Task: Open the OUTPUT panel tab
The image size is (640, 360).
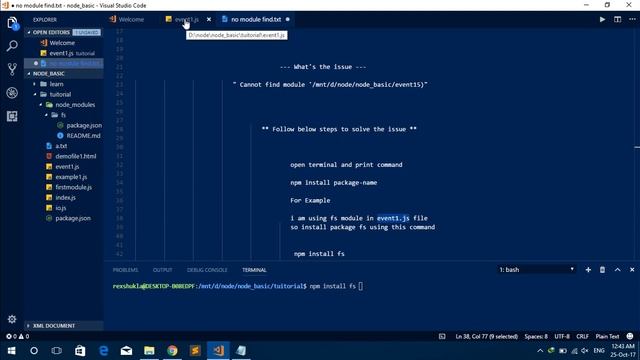Action: tap(162, 270)
